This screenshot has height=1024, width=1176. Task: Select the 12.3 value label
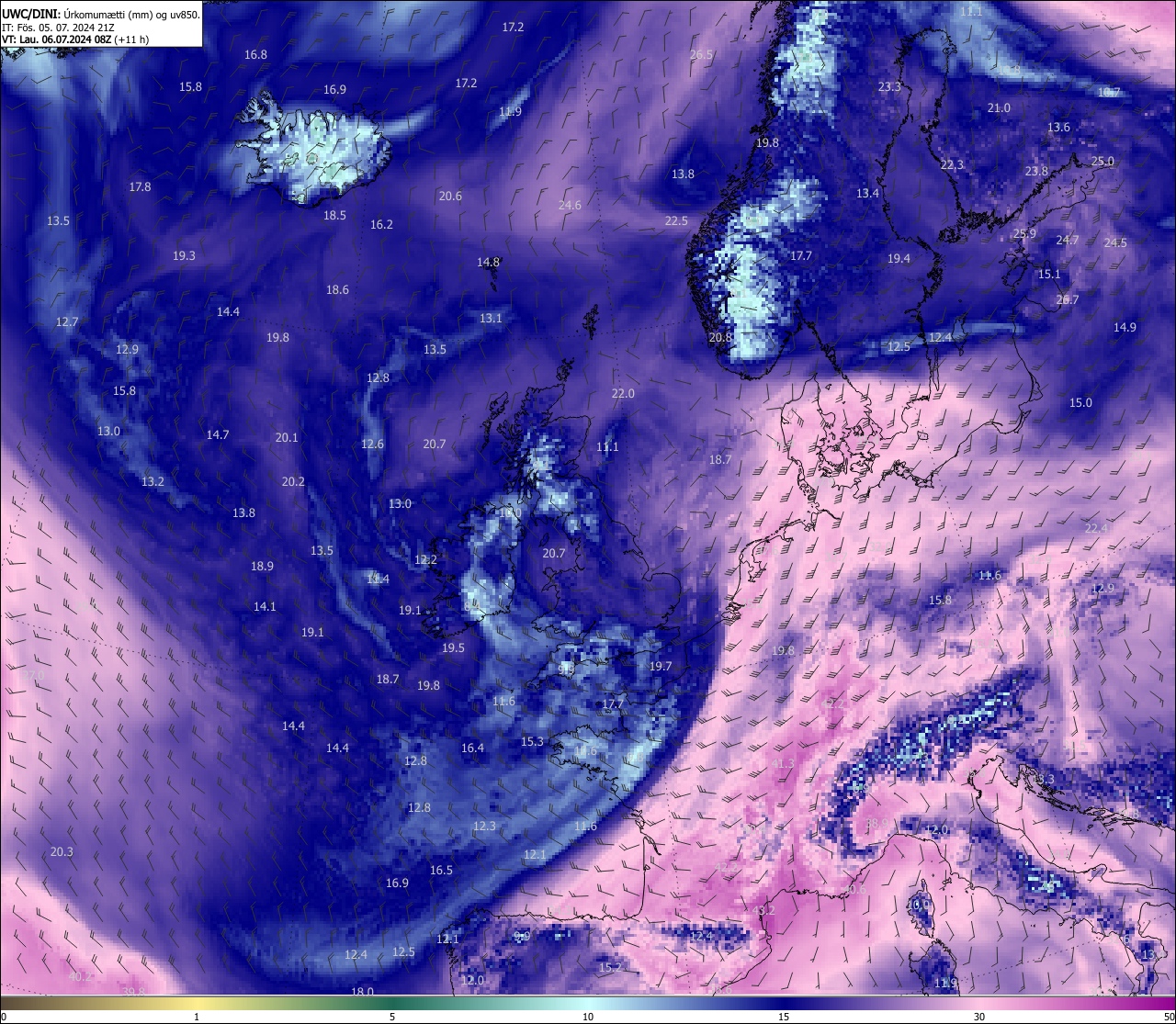coord(484,827)
